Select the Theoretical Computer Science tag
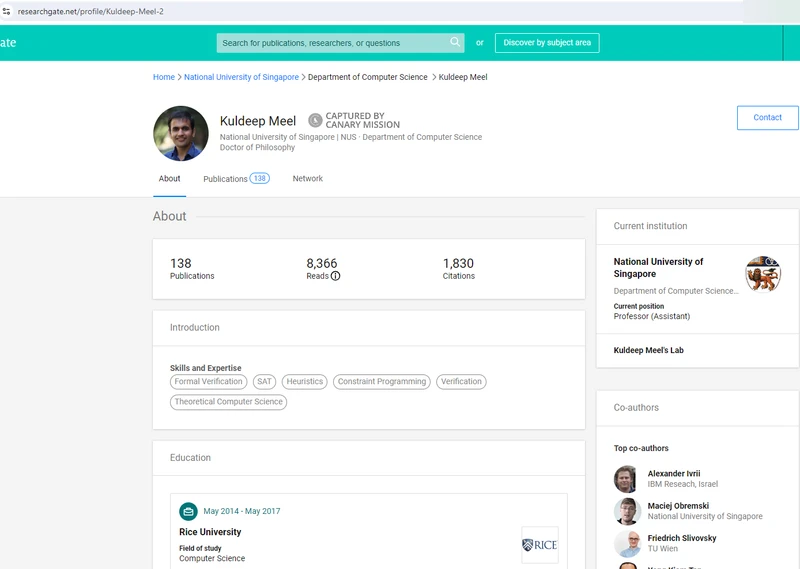Image resolution: width=800 pixels, height=569 pixels. [228, 402]
